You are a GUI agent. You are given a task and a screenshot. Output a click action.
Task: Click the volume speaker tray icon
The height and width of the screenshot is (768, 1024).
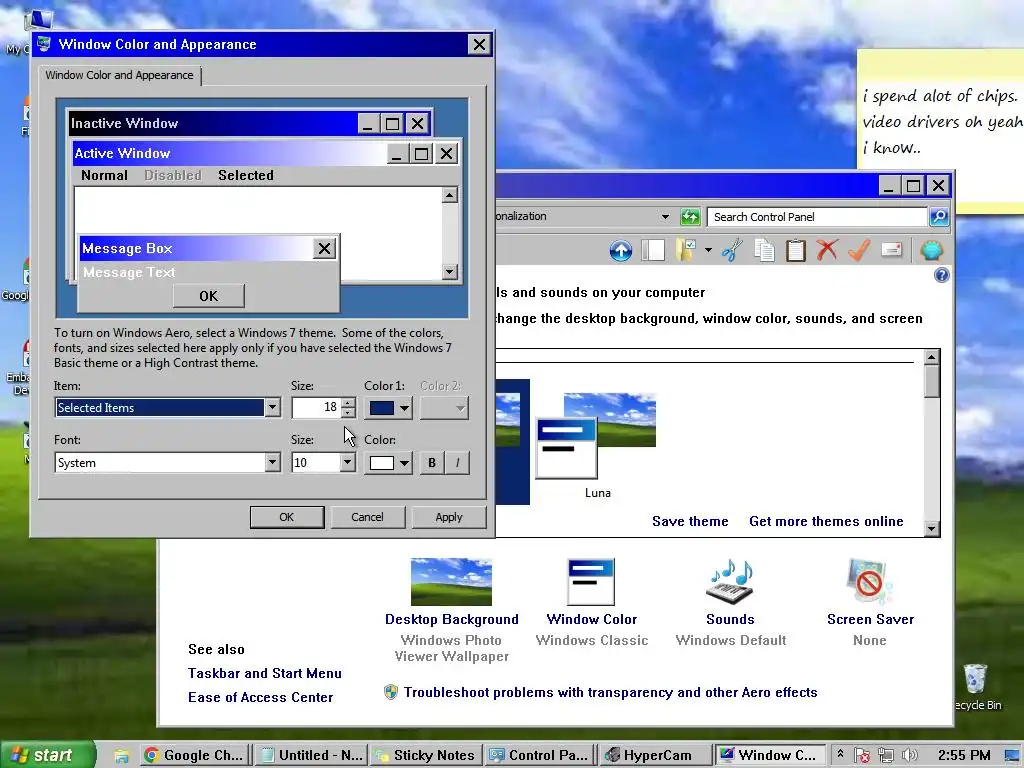908,756
